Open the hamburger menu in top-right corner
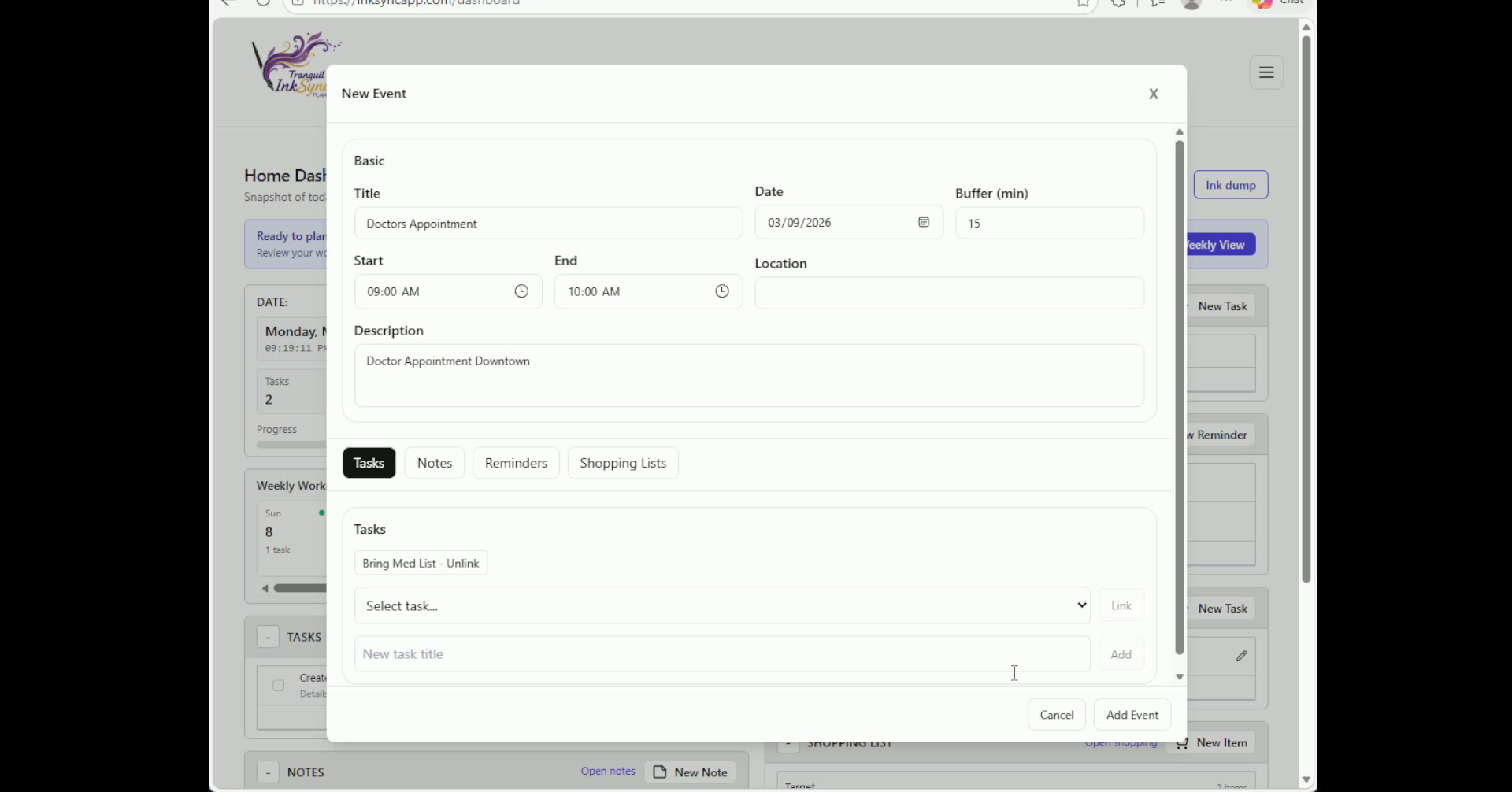 coord(1266,72)
